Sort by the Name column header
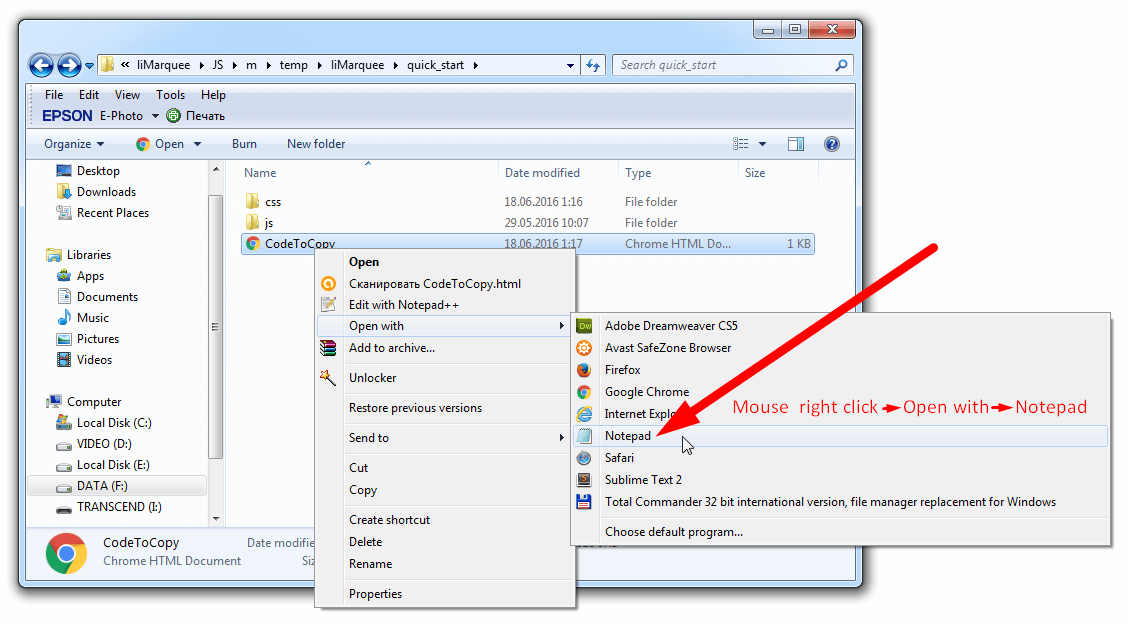The width and height of the screenshot is (1128, 624). 260,173
